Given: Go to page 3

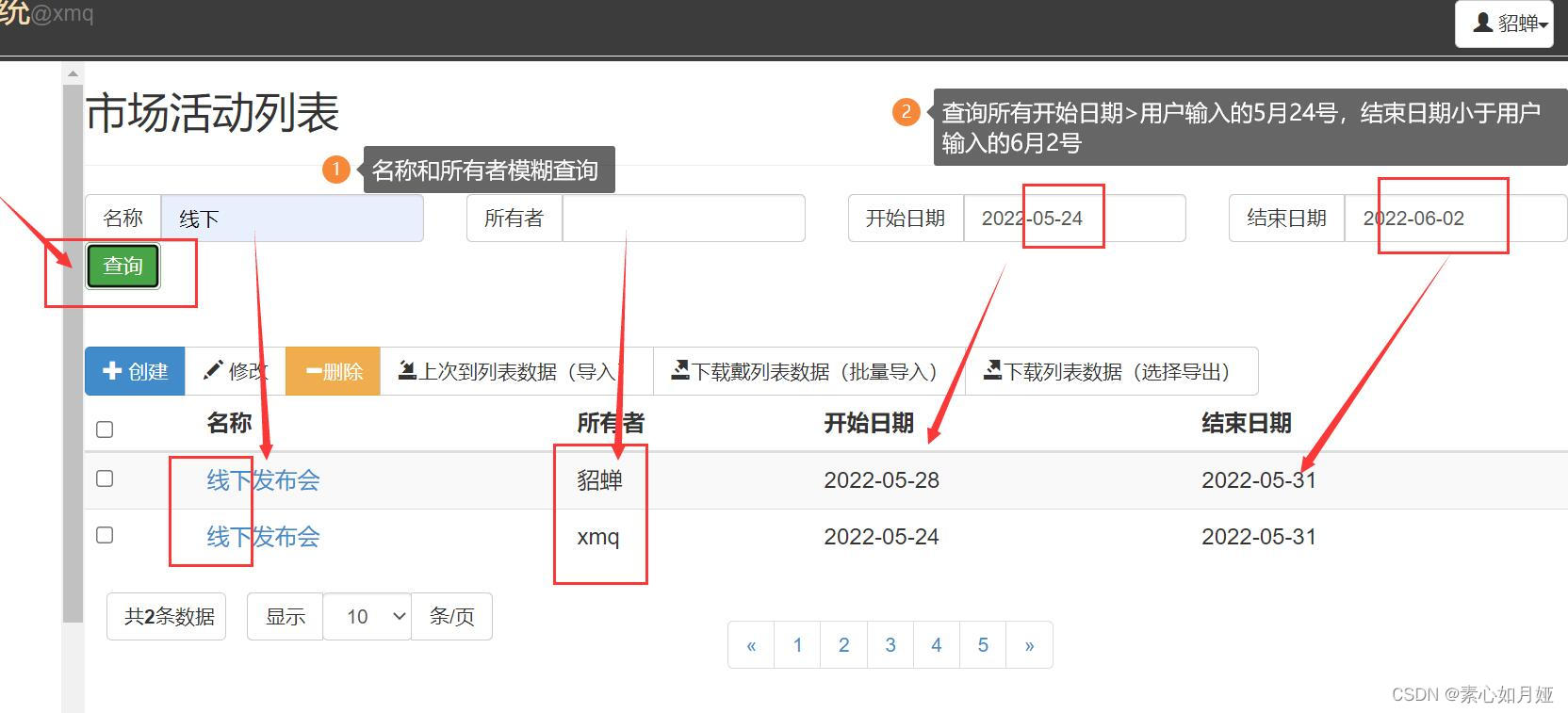Looking at the screenshot, I should pos(890,645).
